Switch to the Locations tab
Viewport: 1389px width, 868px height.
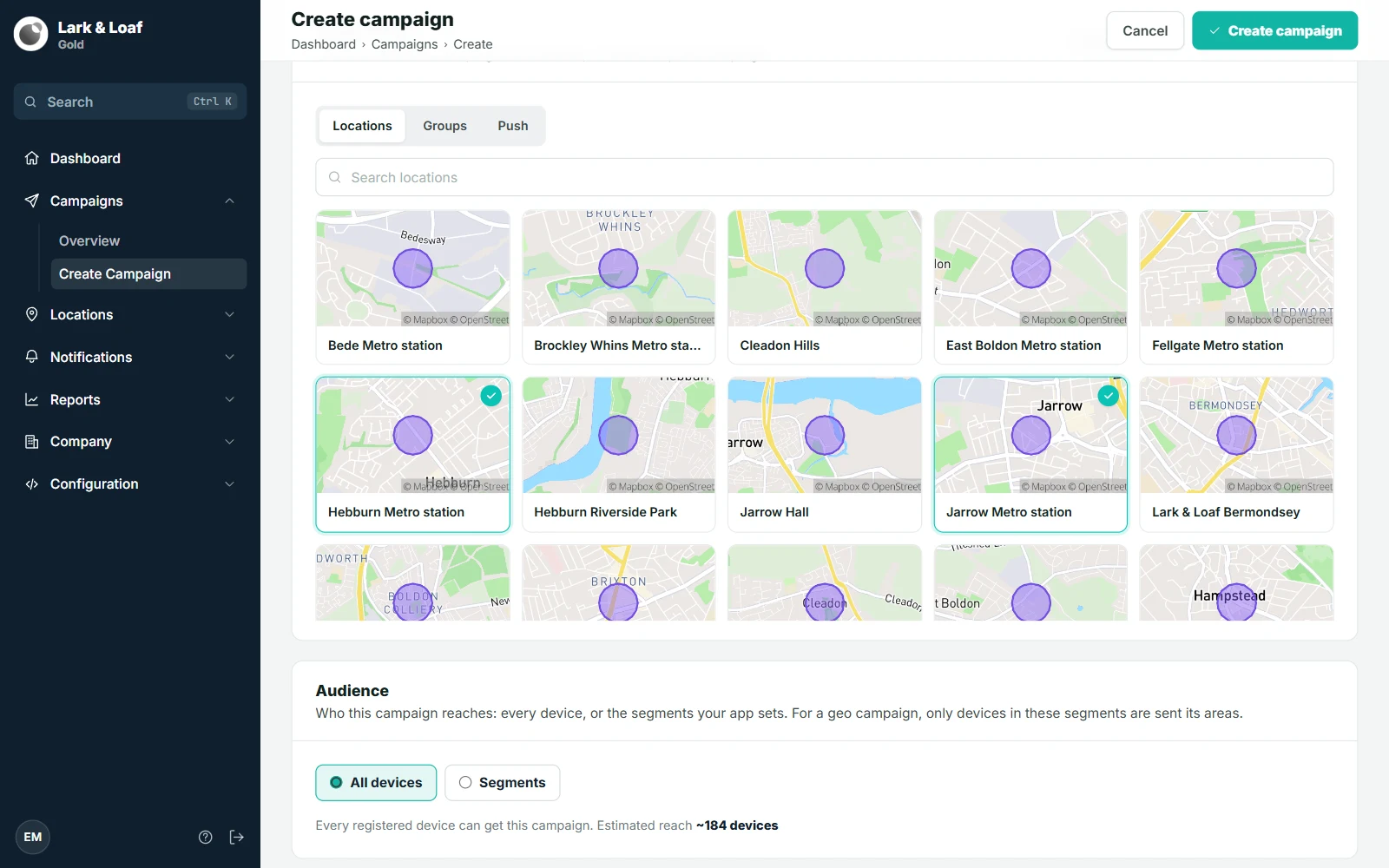362,126
